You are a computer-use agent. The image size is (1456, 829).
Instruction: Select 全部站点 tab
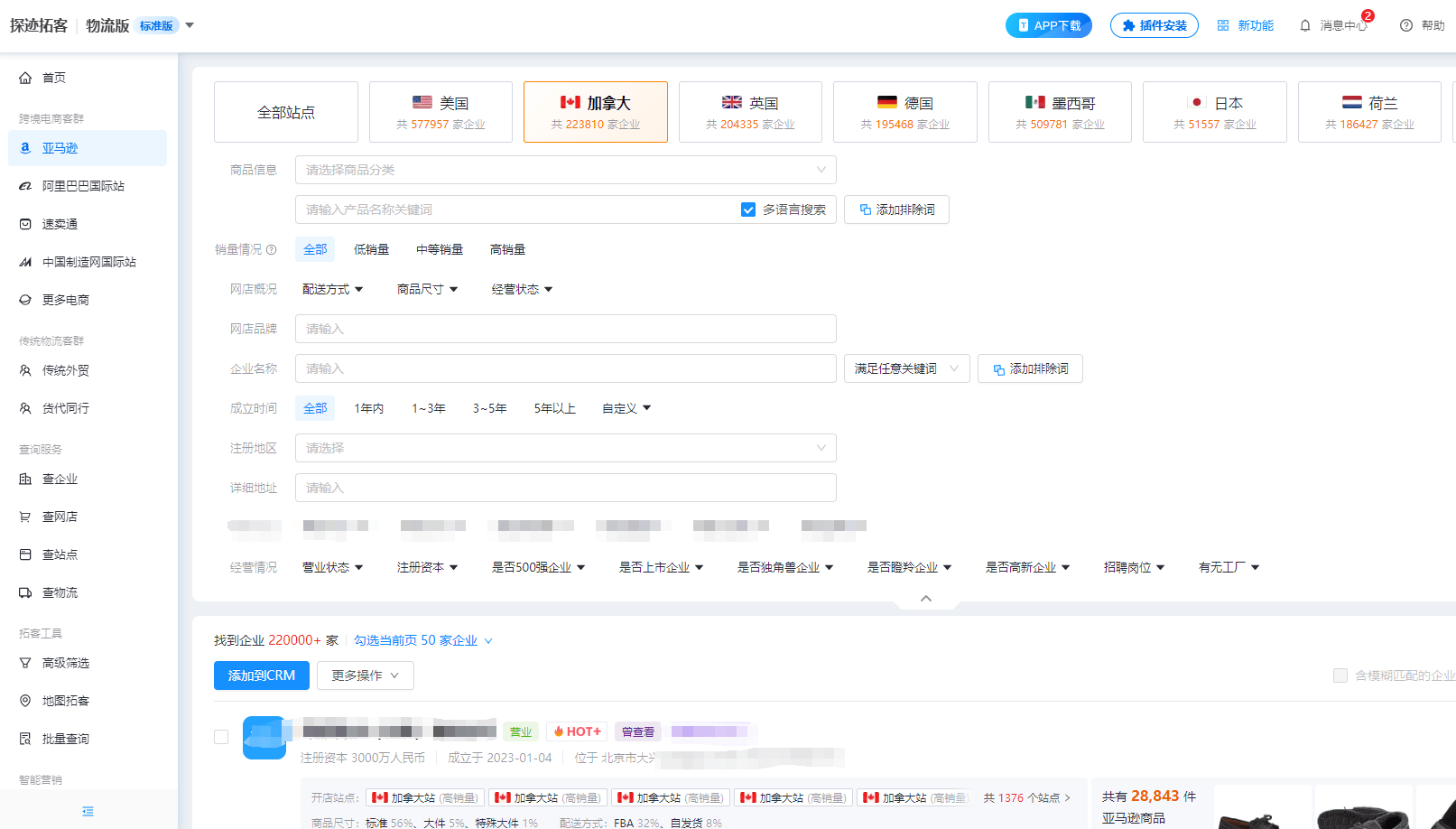click(x=286, y=112)
